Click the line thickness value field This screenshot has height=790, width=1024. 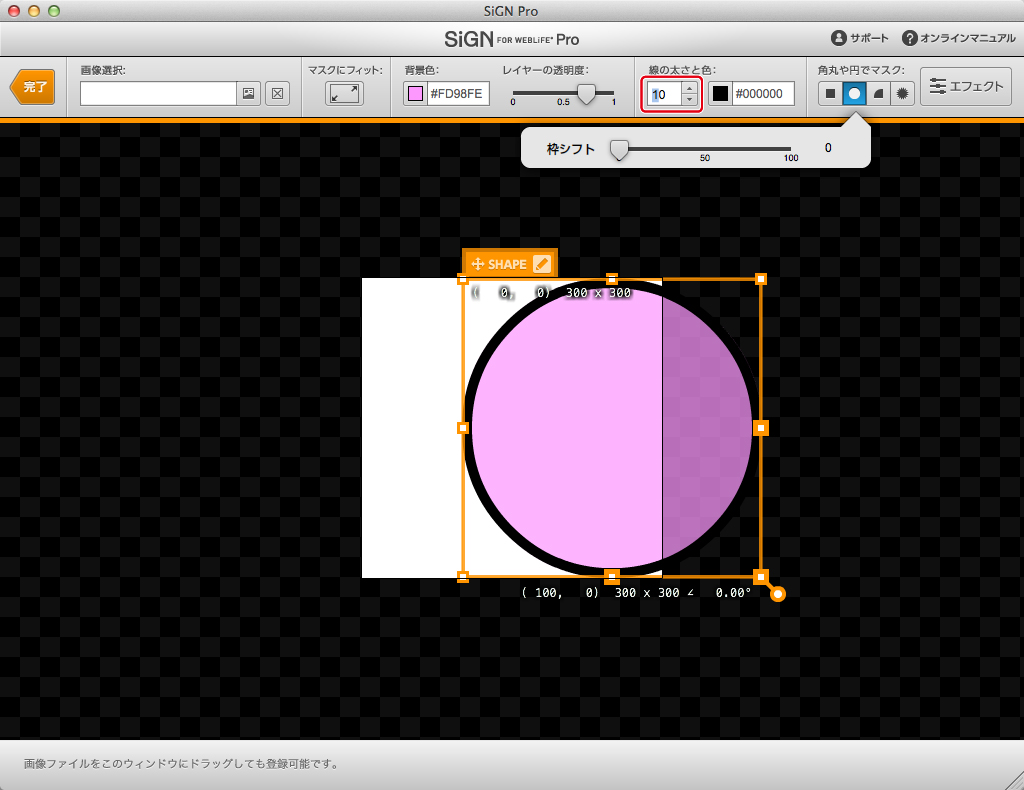664,94
